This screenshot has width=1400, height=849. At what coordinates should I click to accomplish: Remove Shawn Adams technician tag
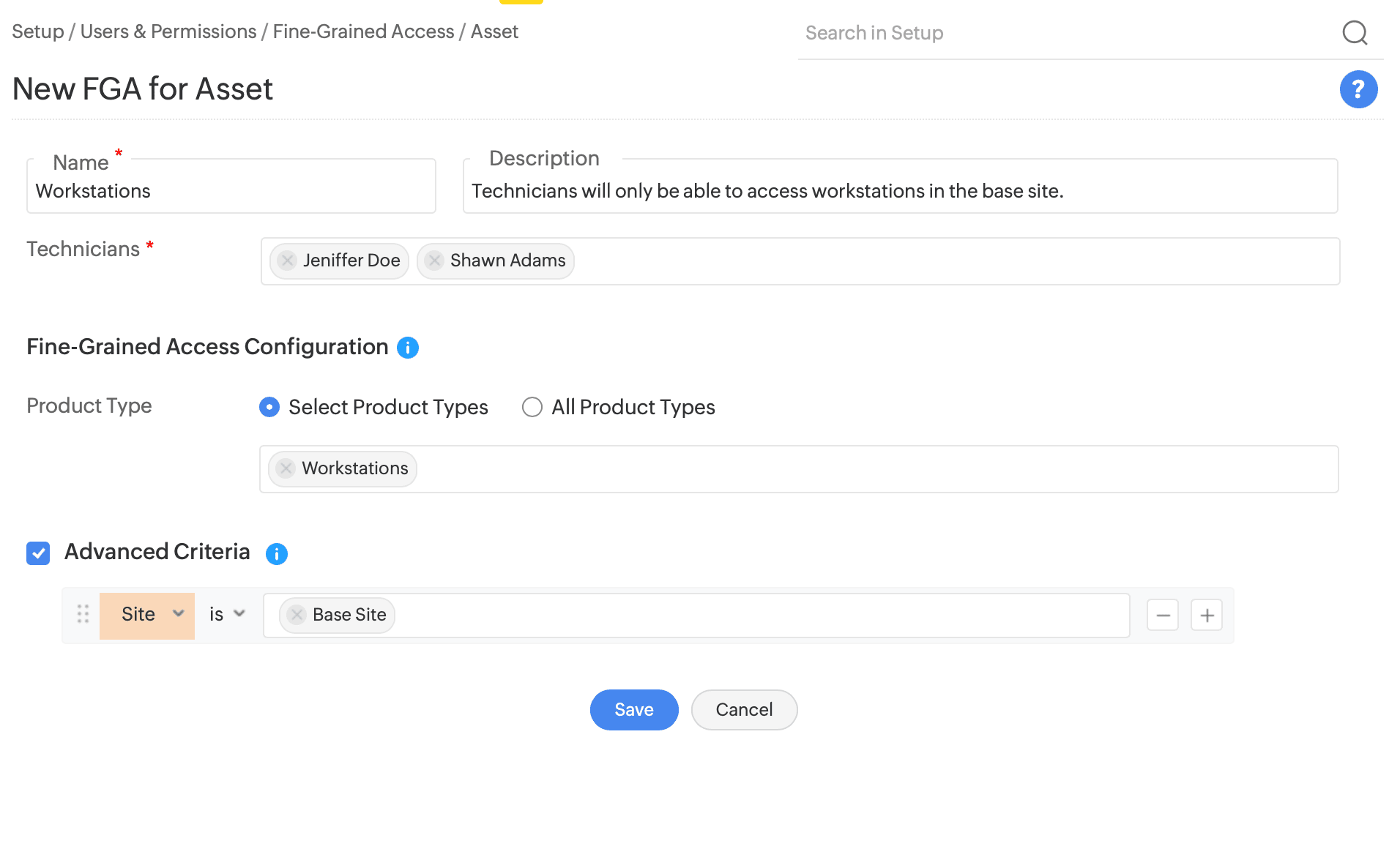pyautogui.click(x=435, y=261)
